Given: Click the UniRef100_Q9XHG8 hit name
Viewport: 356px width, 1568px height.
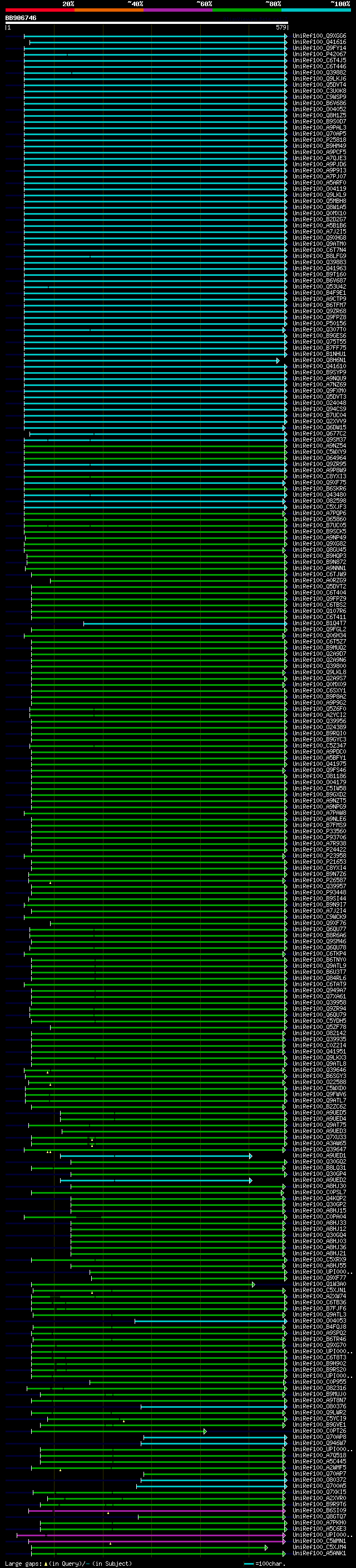Looking at the screenshot, I should click(x=319, y=238).
